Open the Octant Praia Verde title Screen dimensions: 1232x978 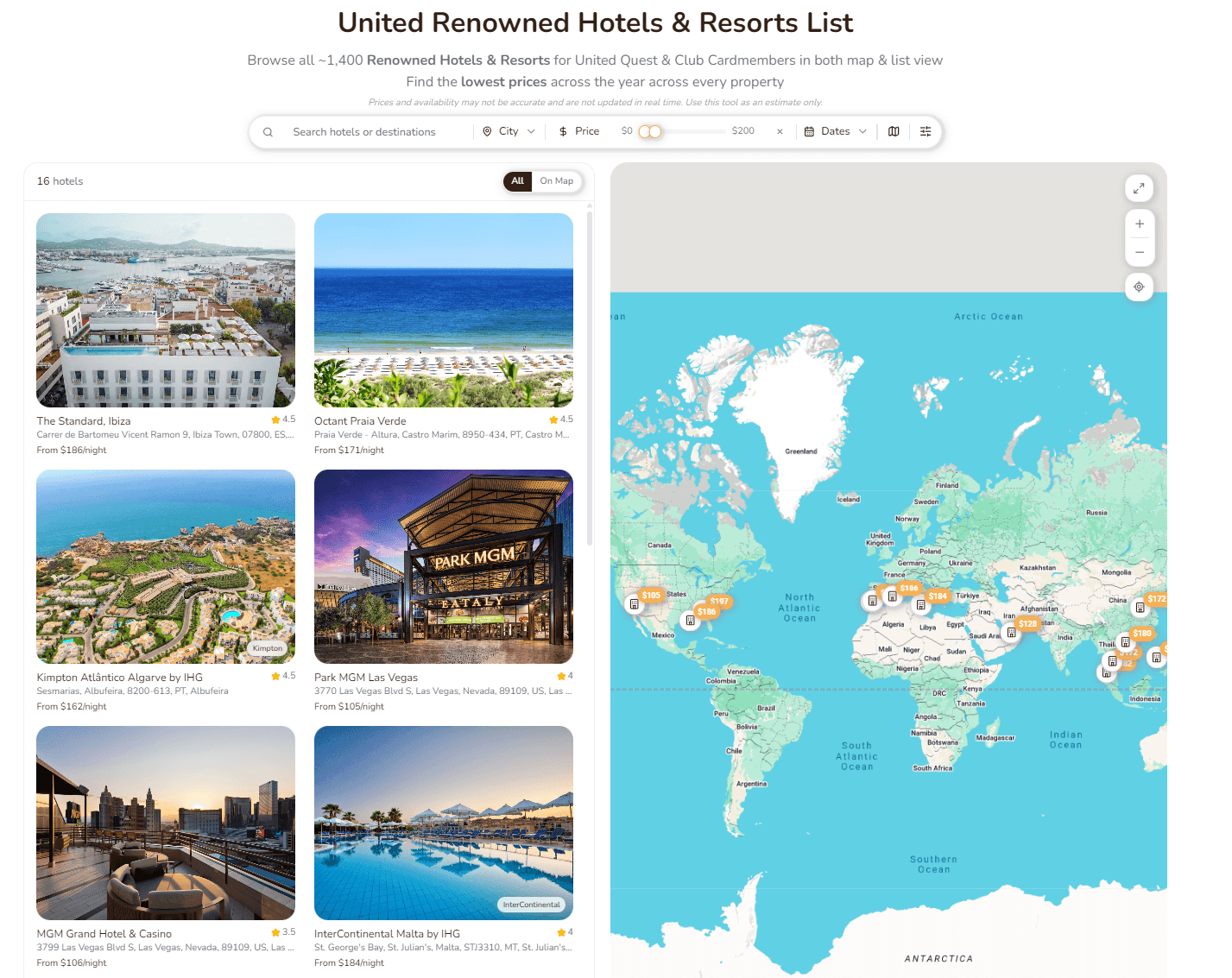360,421
